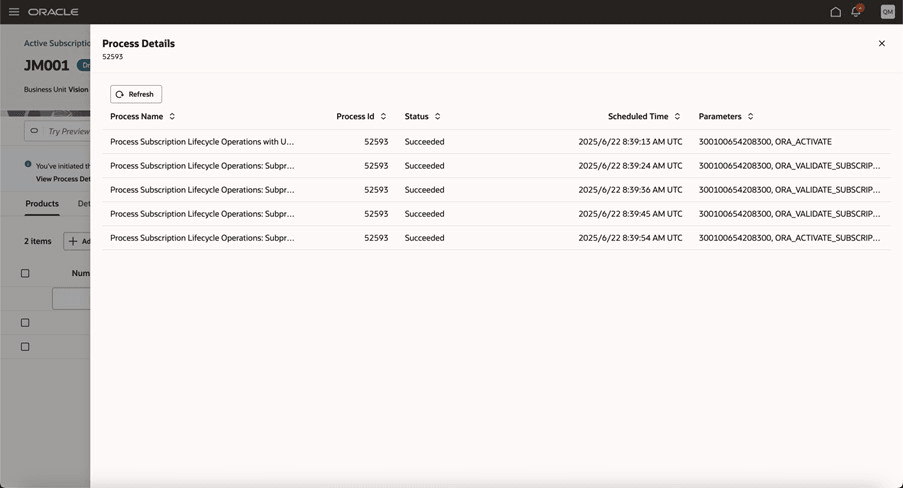Viewport: 903px width, 488px height.
Task: Click the Scheduled Time header text
Action: click(x=638, y=116)
